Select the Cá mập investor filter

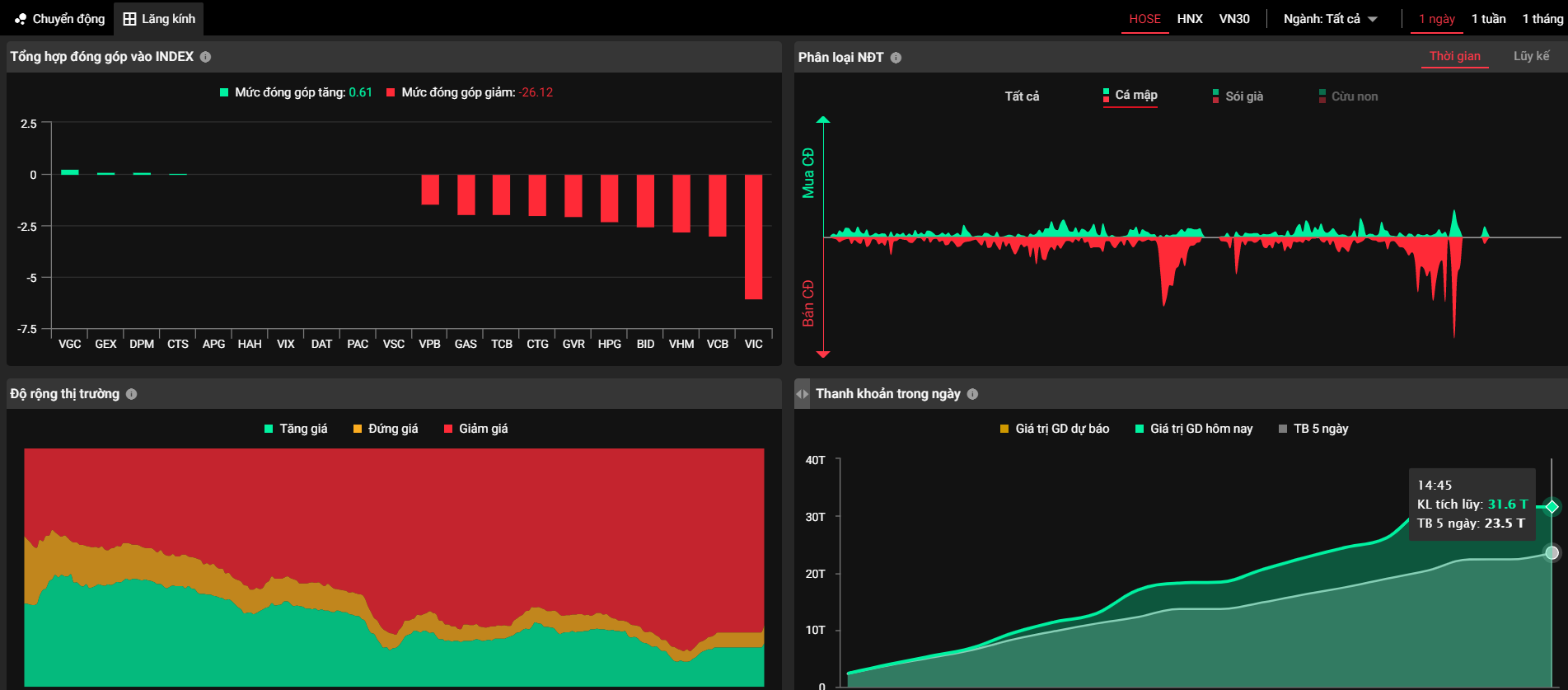(x=1130, y=96)
